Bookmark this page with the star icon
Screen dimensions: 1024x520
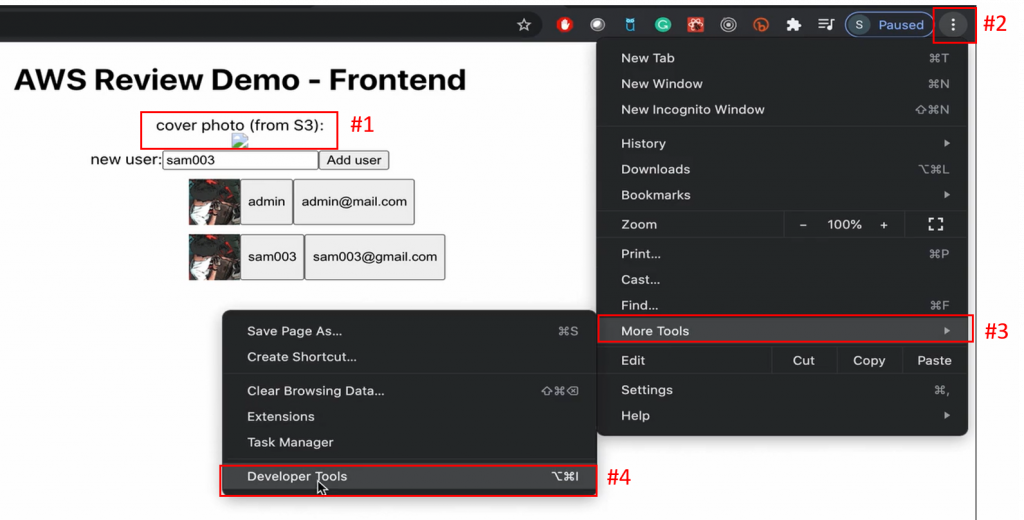[x=524, y=25]
